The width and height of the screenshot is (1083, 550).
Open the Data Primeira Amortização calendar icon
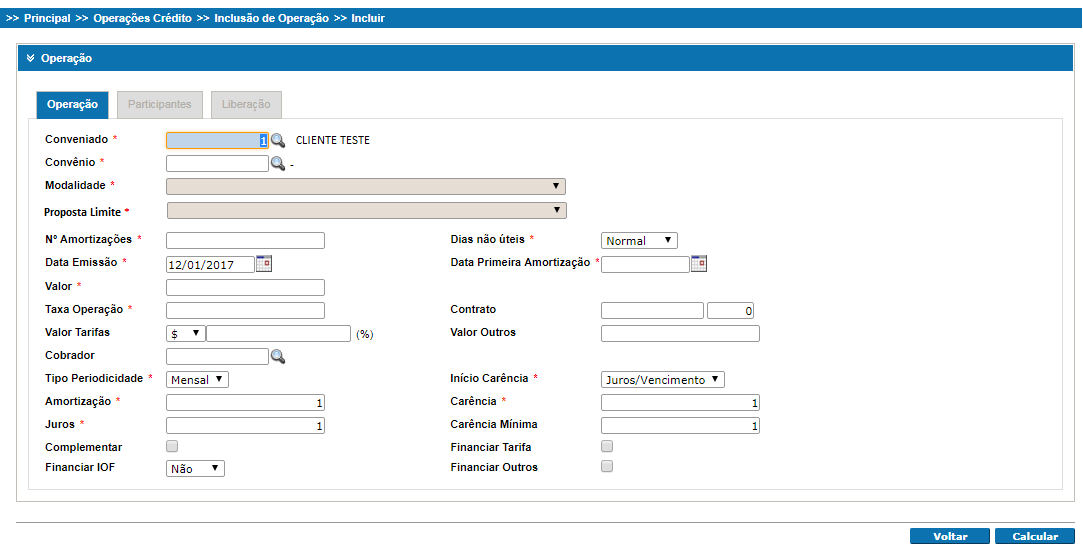point(699,264)
